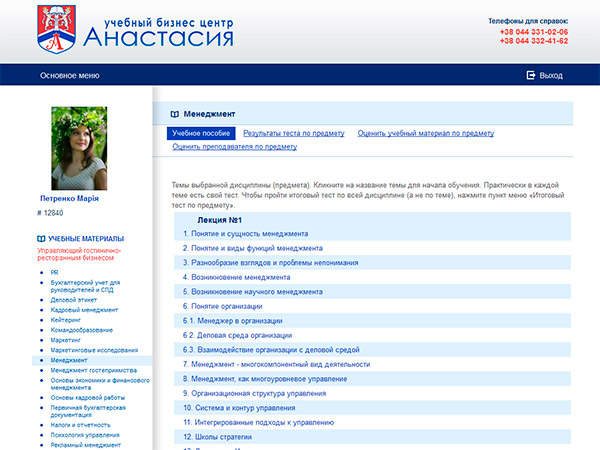Click the Телефоны для справок label
The image size is (600, 450).
pos(528,21)
